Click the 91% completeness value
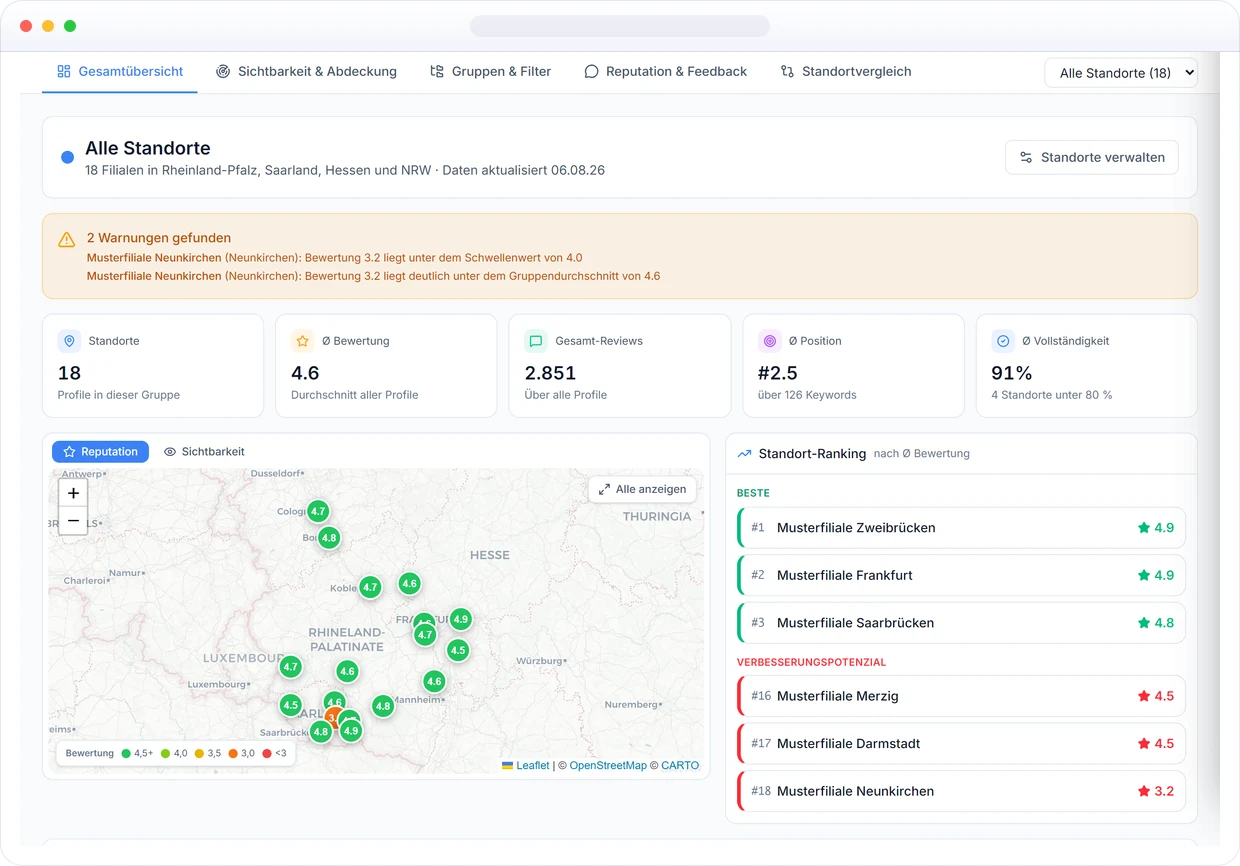 click(1011, 373)
